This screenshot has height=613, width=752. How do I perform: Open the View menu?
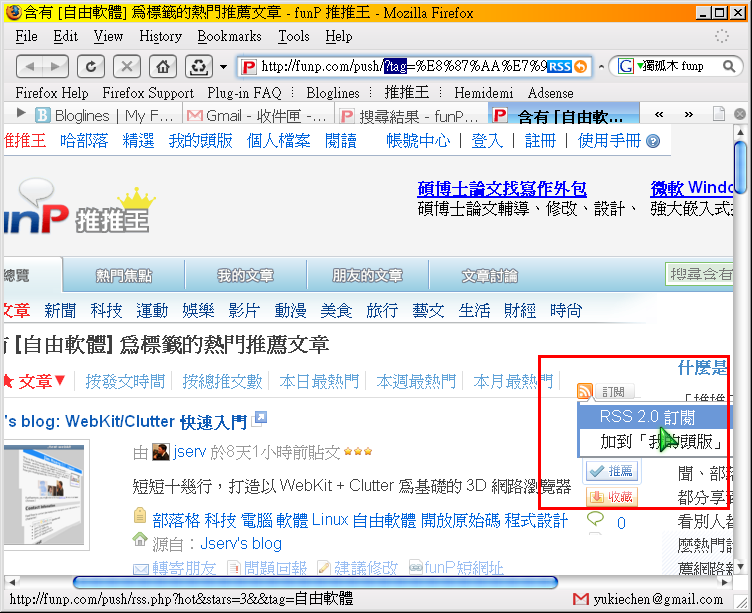tap(108, 36)
